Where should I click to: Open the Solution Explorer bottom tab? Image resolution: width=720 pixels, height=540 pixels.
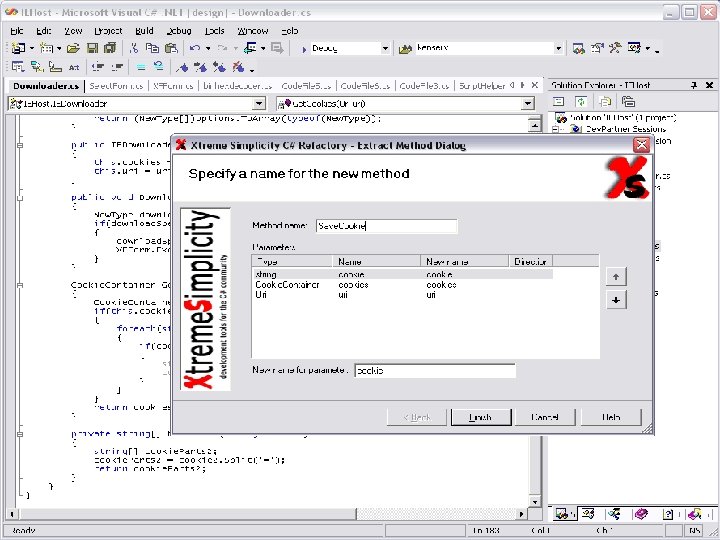[x=561, y=514]
